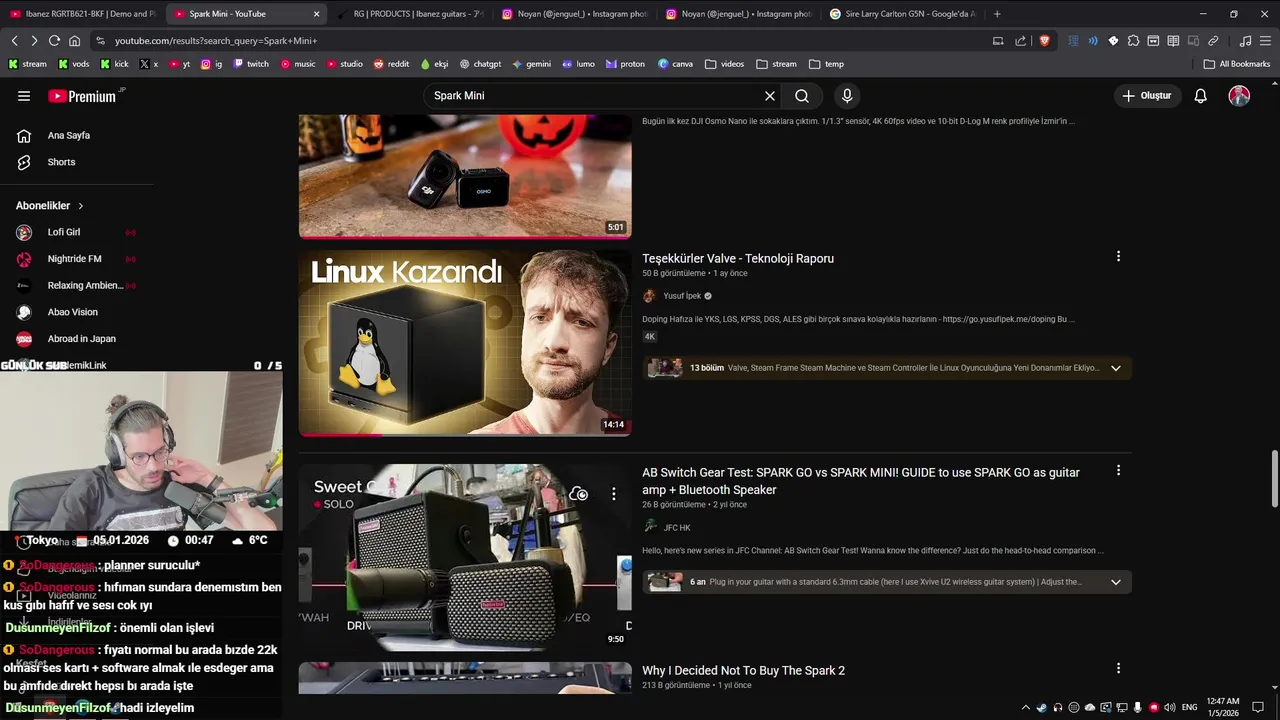The height and width of the screenshot is (720, 1280).
Task: Start voice search with microphone icon
Action: [847, 96]
